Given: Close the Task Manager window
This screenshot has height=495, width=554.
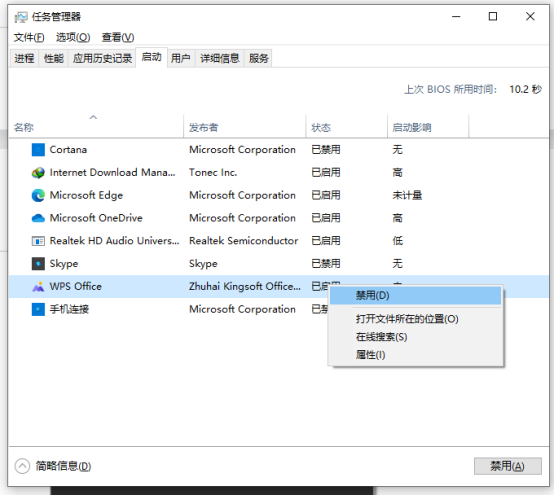Looking at the screenshot, I should [x=530, y=16].
